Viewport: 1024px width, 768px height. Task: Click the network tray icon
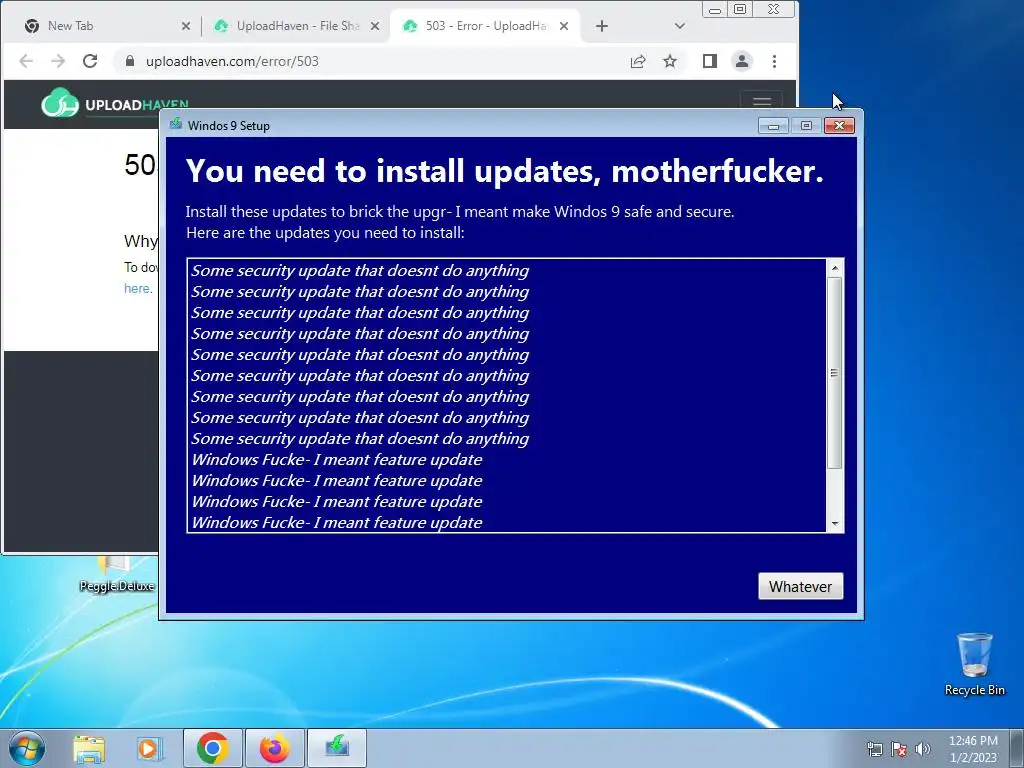[x=874, y=748]
